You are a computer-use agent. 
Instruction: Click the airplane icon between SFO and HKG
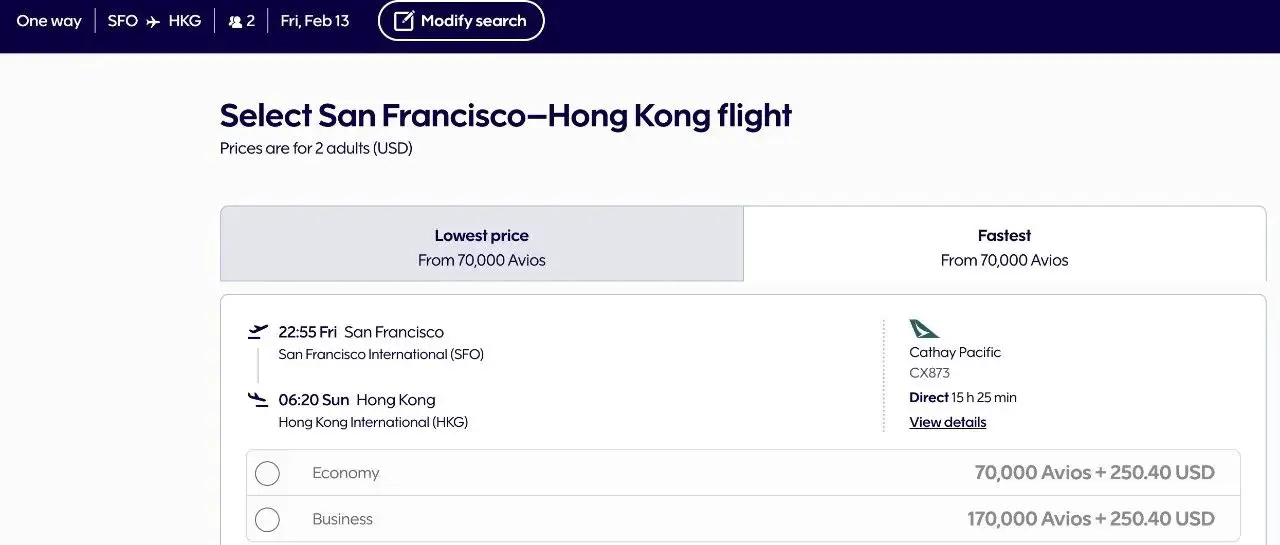click(x=153, y=22)
